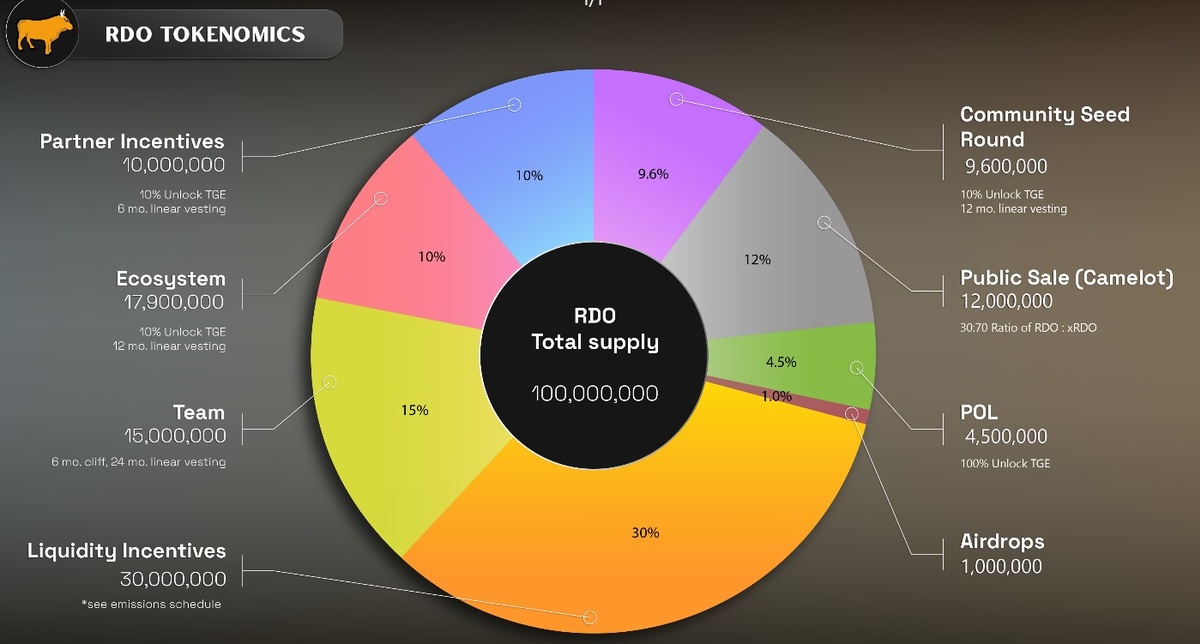Image resolution: width=1200 pixels, height=644 pixels.
Task: Click the marker circle on the gray 12% slice
Action: click(825, 222)
